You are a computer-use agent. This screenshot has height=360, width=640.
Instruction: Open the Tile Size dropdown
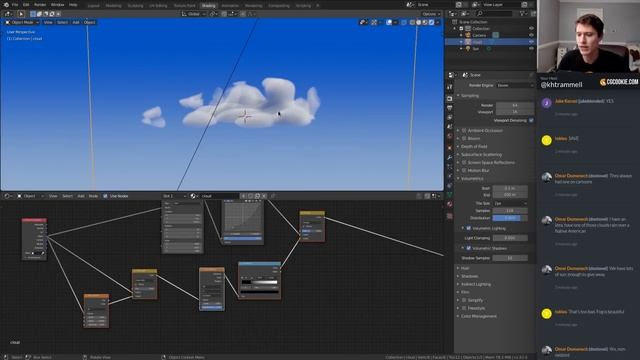pos(510,203)
